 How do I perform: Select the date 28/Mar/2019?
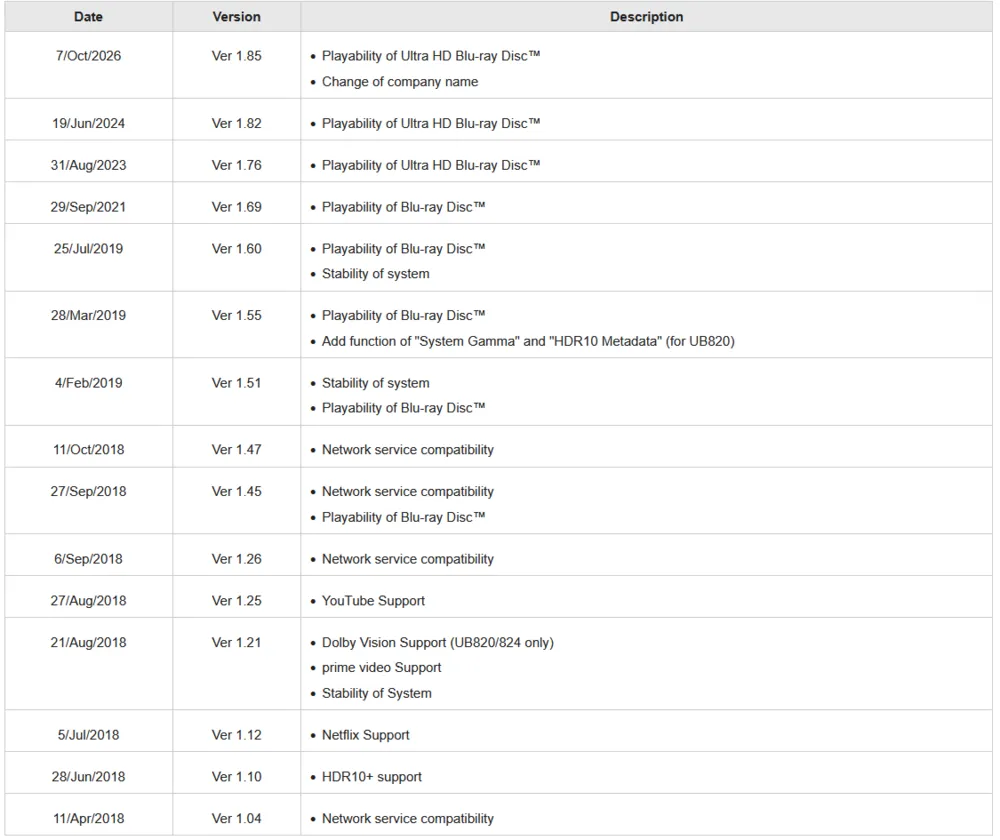pyautogui.click(x=88, y=316)
